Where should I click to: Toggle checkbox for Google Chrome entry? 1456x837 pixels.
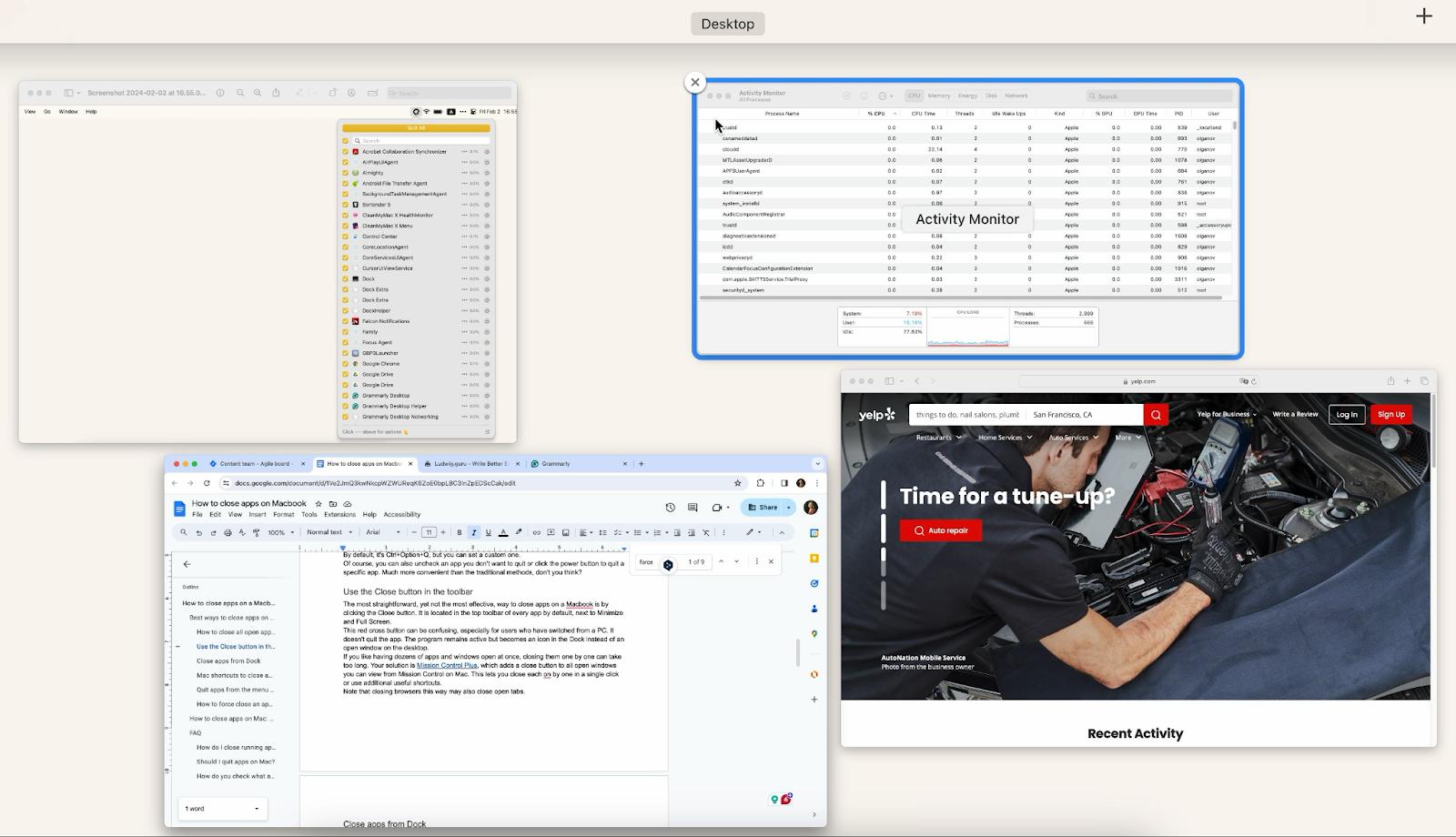(x=346, y=364)
